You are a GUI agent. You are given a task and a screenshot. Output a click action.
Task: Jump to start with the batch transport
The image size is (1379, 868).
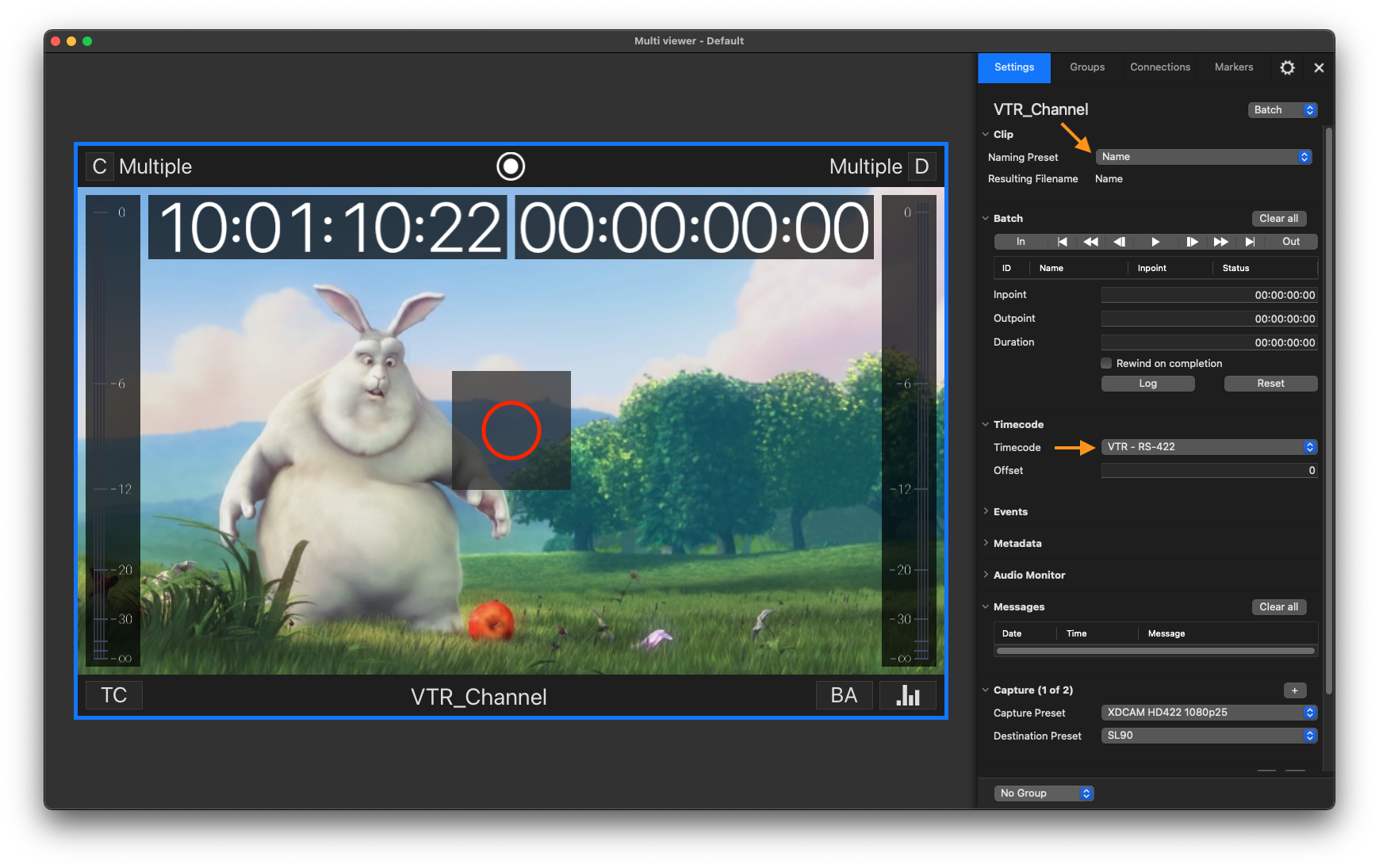(x=1062, y=242)
